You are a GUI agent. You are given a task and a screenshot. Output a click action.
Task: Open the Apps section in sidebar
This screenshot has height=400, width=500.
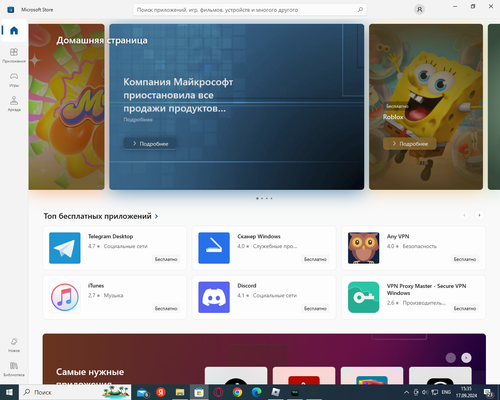[14, 55]
